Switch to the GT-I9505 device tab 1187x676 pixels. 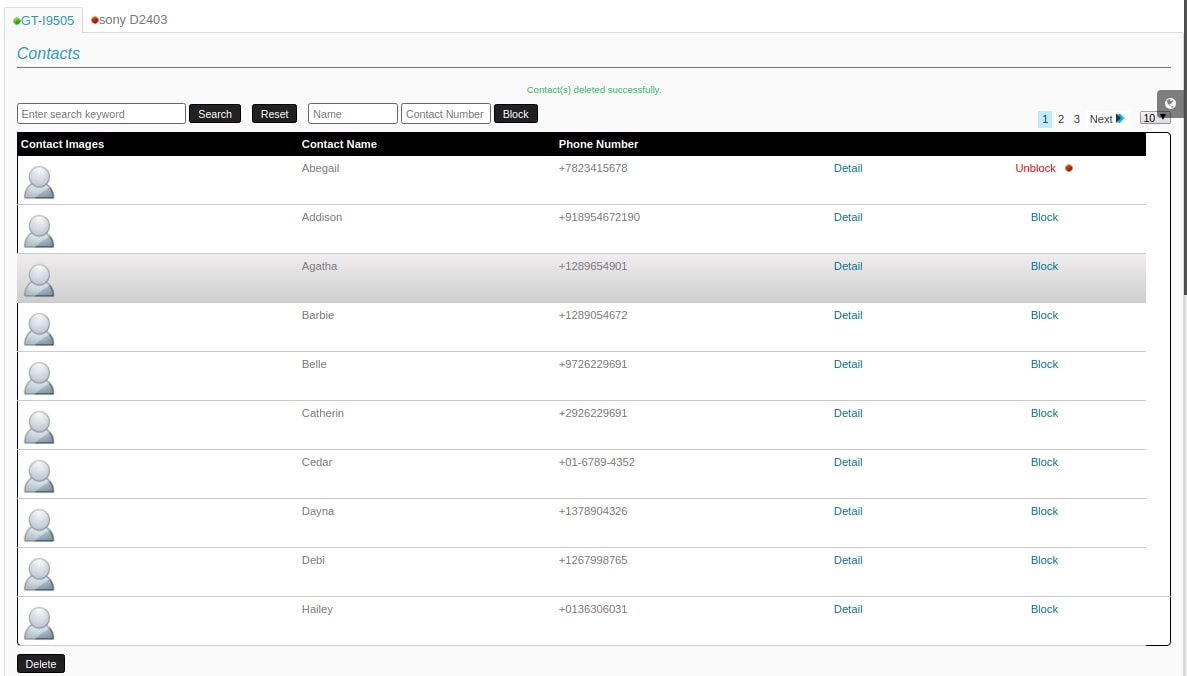point(44,20)
